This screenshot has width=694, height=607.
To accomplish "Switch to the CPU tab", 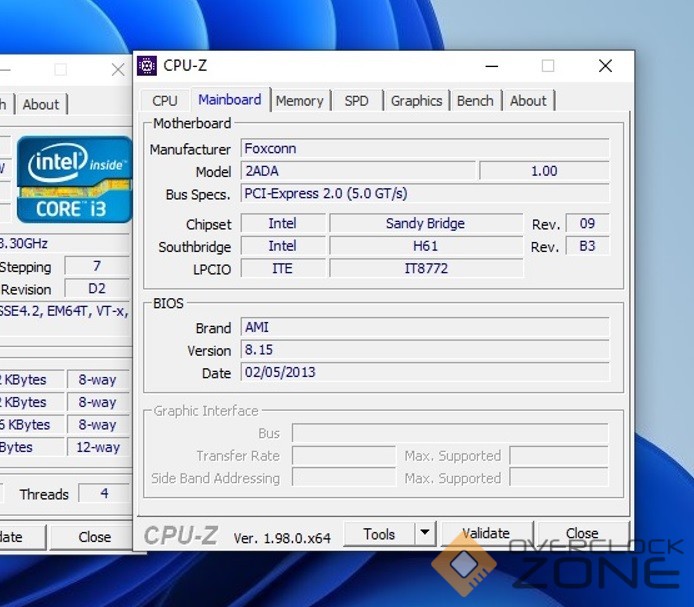I will pos(165,101).
